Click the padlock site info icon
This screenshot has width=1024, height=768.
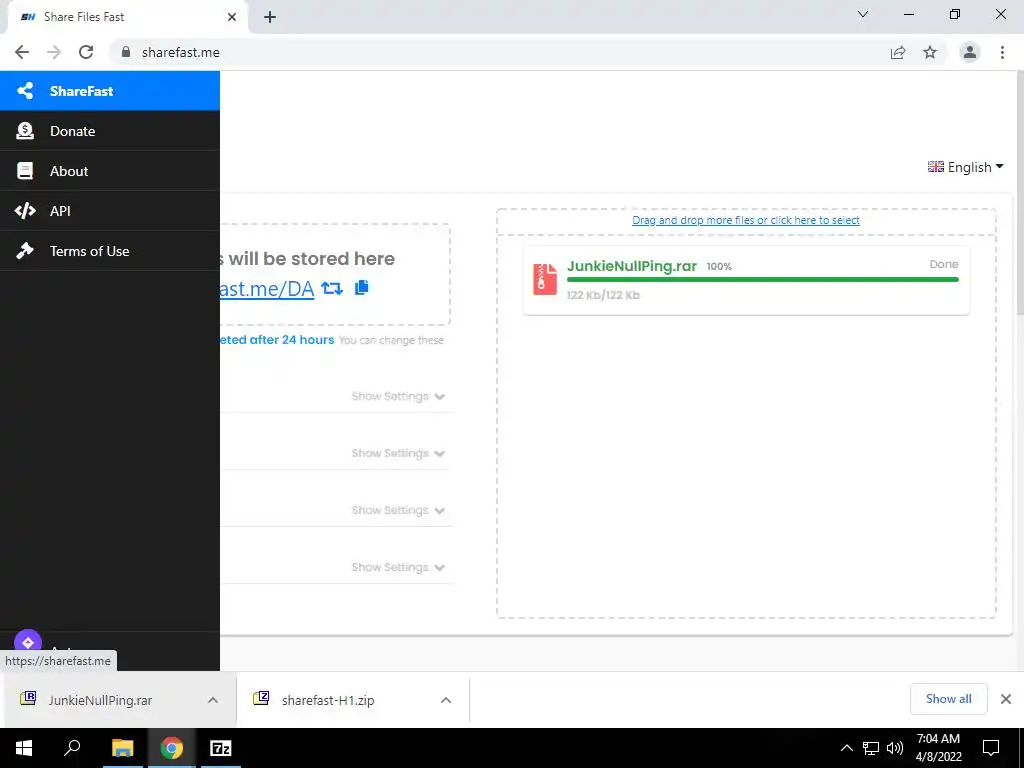pyautogui.click(x=126, y=52)
